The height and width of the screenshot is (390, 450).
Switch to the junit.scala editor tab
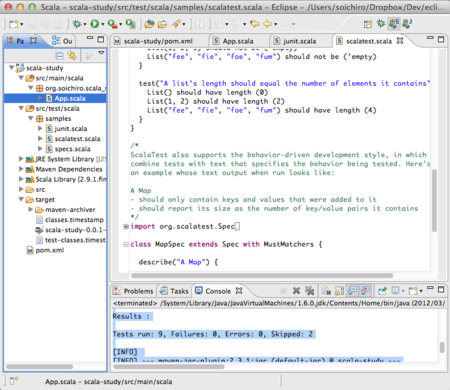(299, 41)
